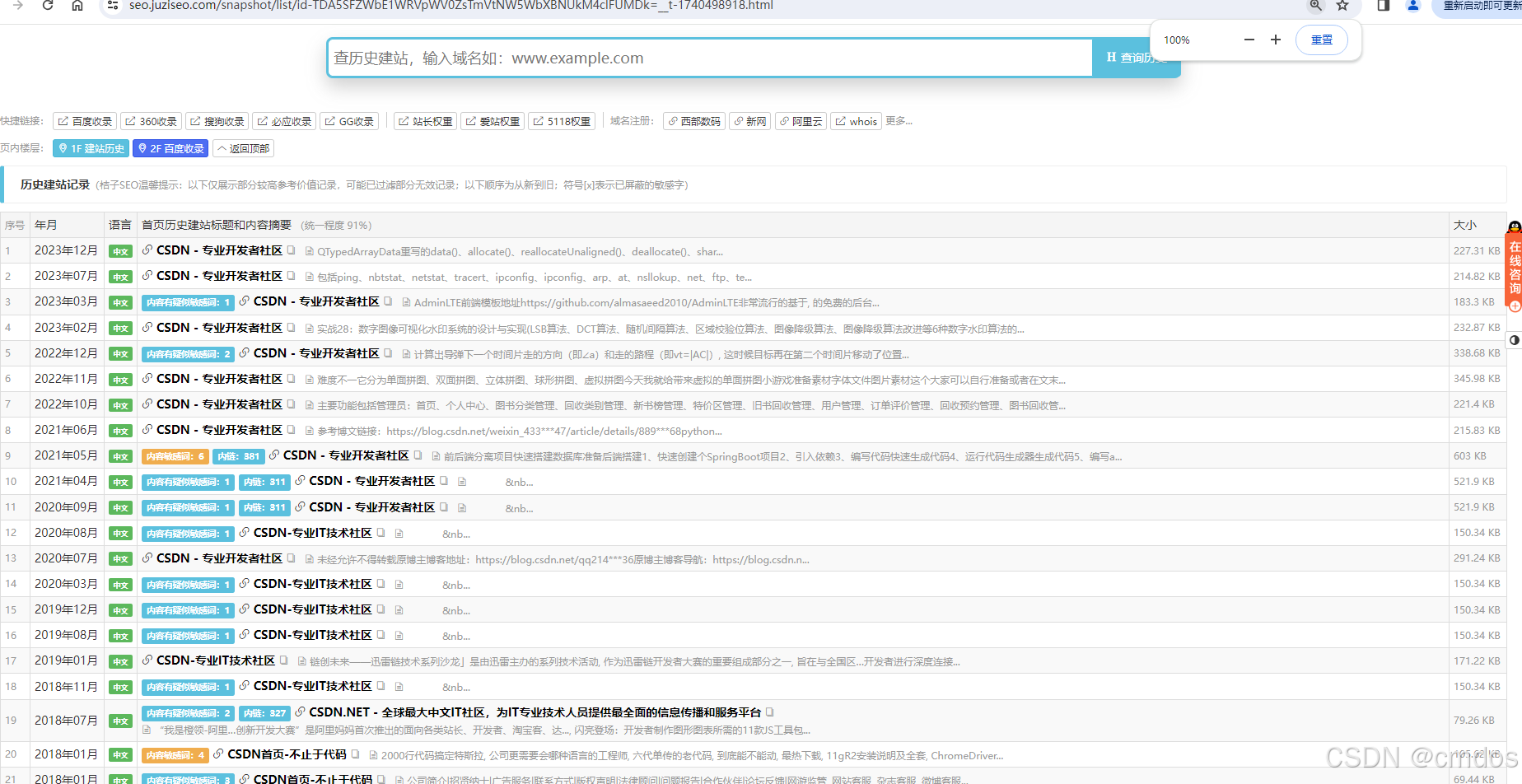This screenshot has width=1522, height=784.
Task: Click the copy icon in the 2021年06月 row
Action: pyautogui.click(x=292, y=430)
